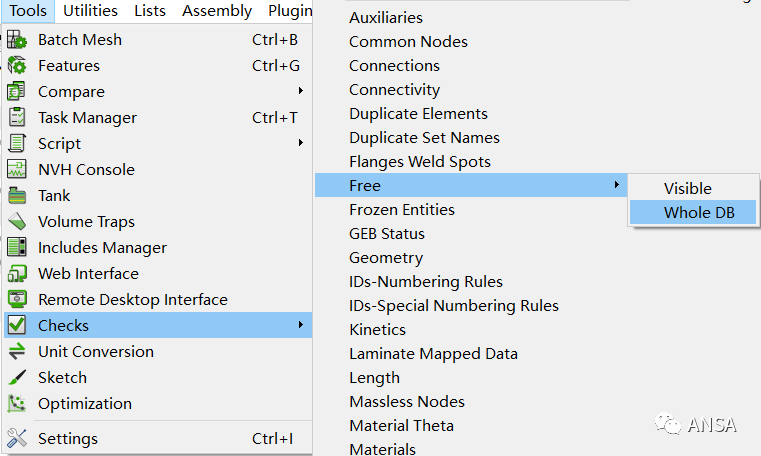Click the Volume Traps icon
761x456 pixels.
(17, 221)
